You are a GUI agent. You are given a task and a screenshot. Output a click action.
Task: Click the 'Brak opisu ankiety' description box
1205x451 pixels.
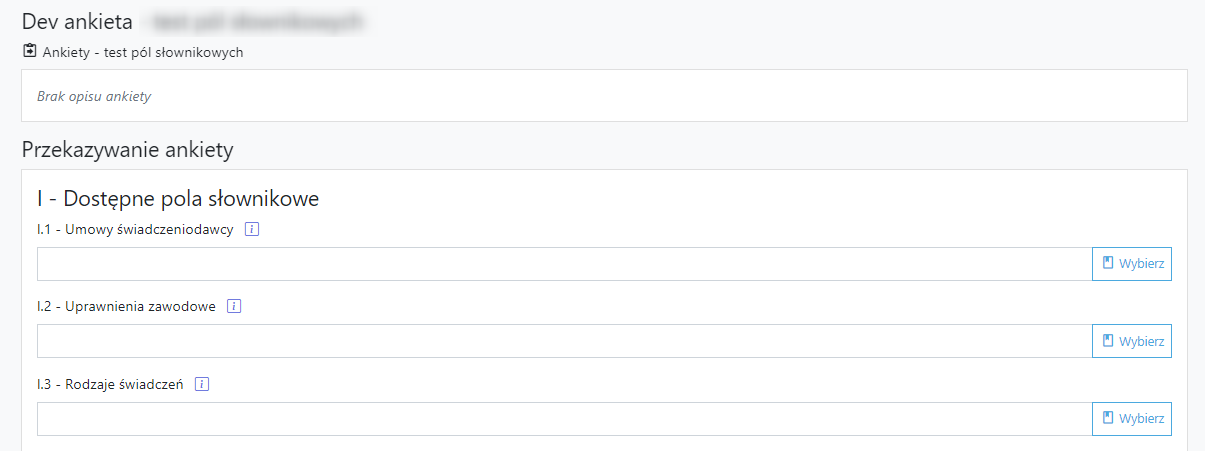[94, 96]
